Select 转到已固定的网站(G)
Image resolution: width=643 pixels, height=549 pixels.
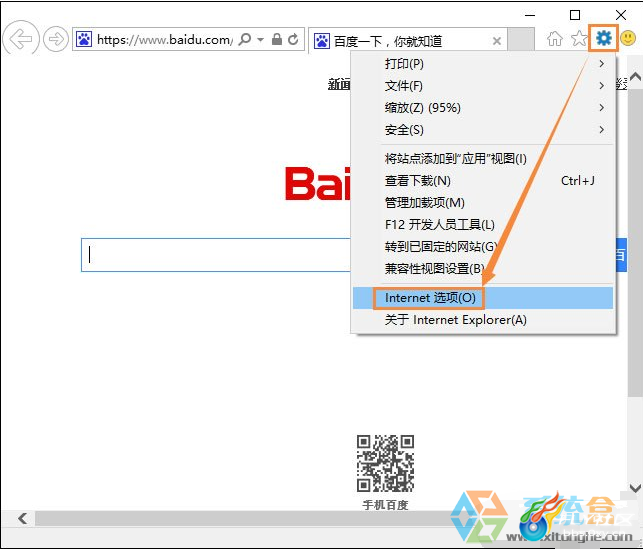coord(483,246)
